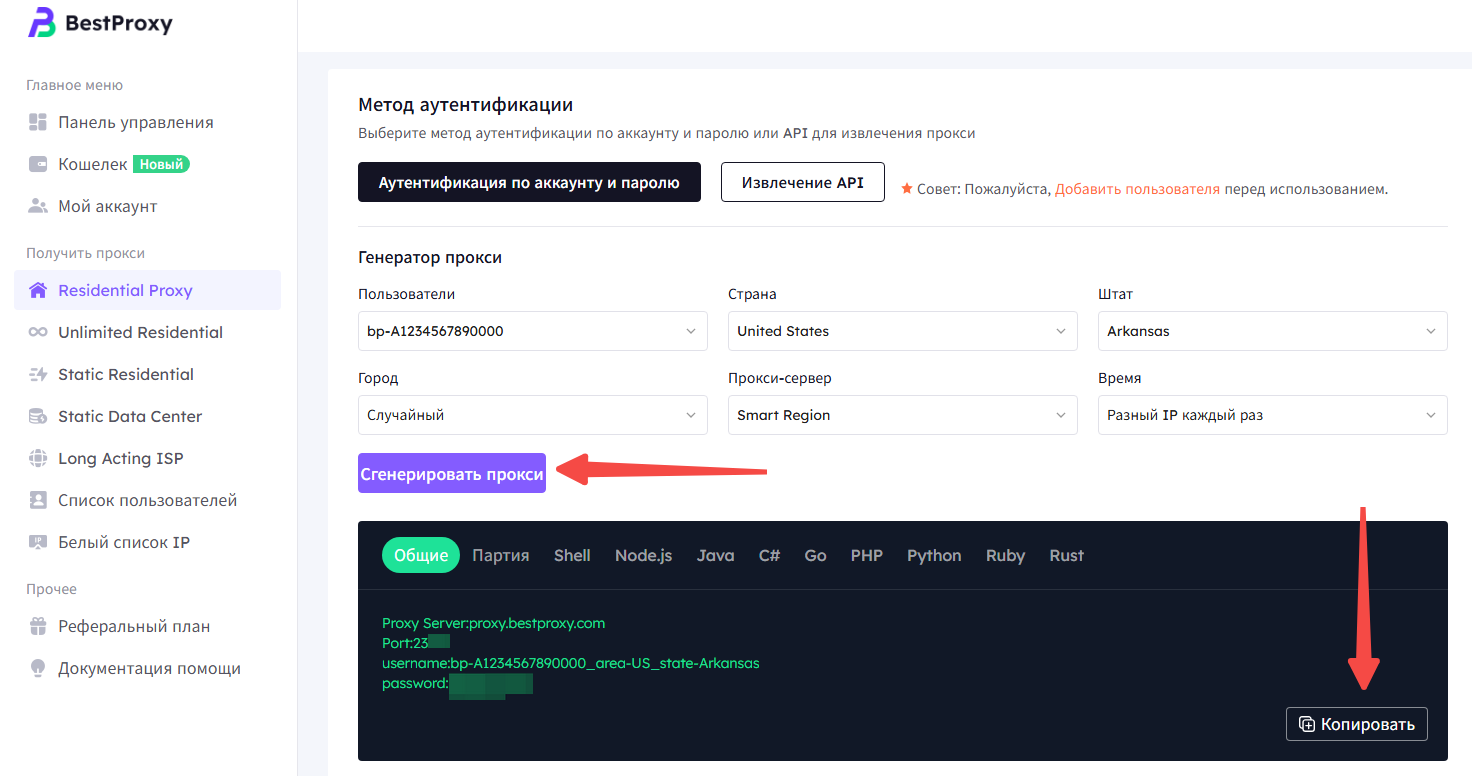Expand the Страна dropdown showing United States
Image resolution: width=1472 pixels, height=776 pixels.
click(902, 331)
